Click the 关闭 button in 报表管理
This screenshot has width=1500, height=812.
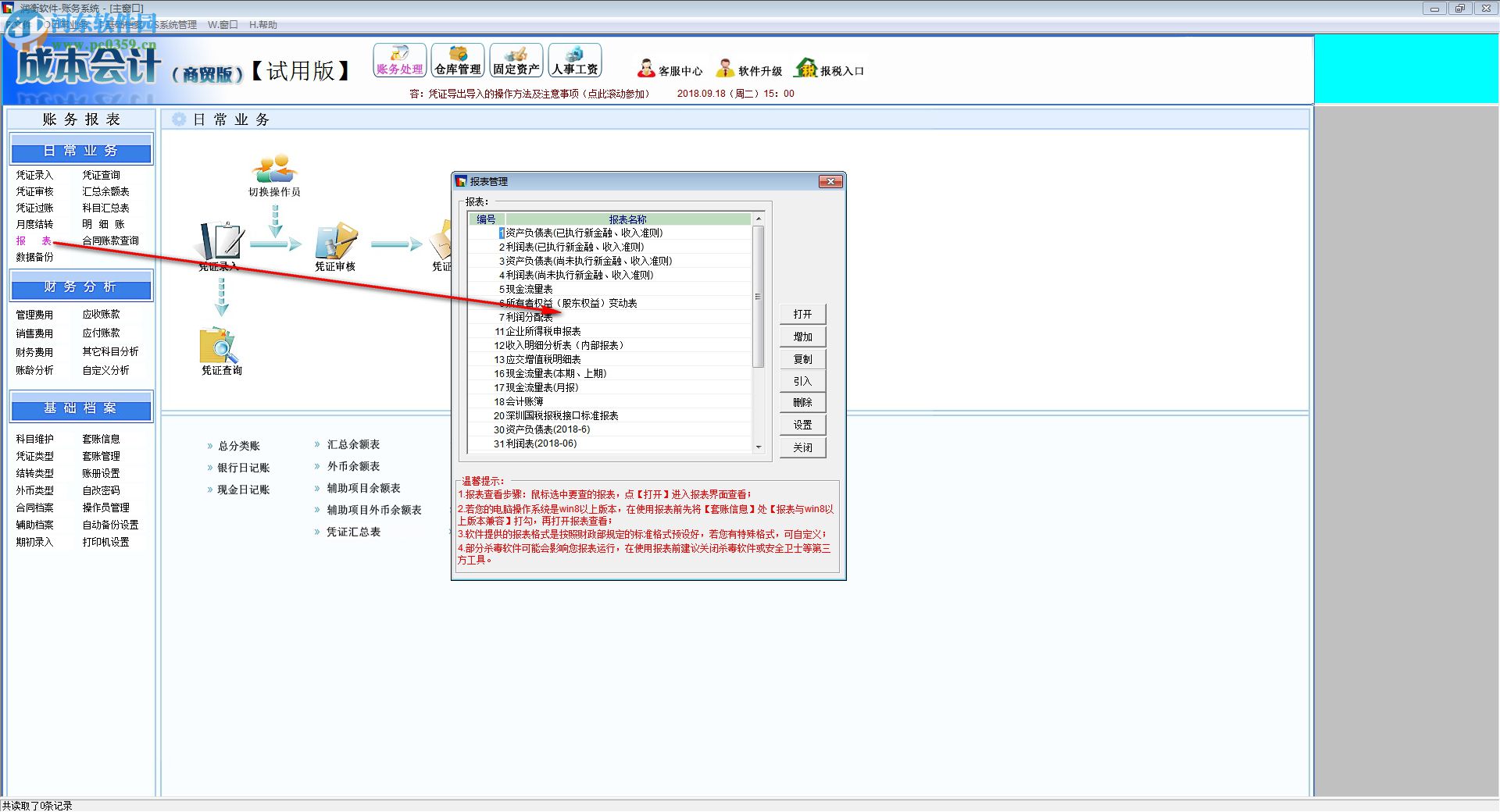pyautogui.click(x=802, y=447)
